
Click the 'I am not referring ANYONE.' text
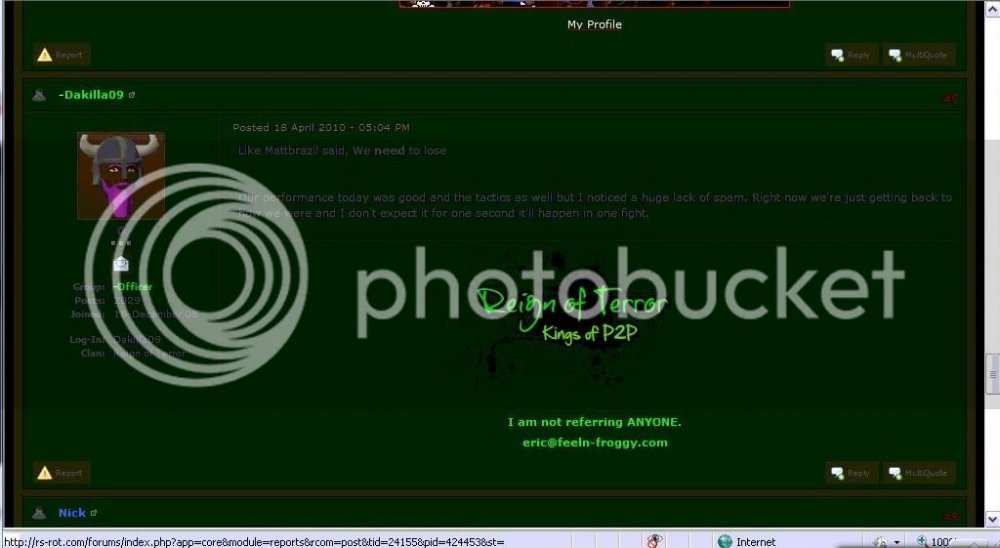click(594, 422)
